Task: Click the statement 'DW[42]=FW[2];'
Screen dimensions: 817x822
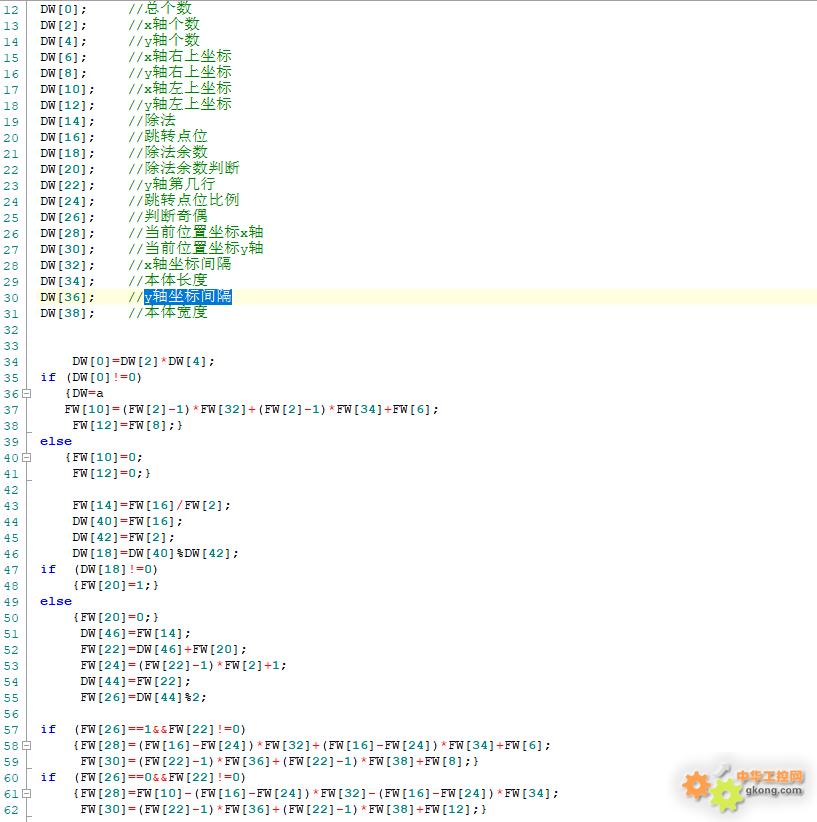Action: click(x=124, y=537)
